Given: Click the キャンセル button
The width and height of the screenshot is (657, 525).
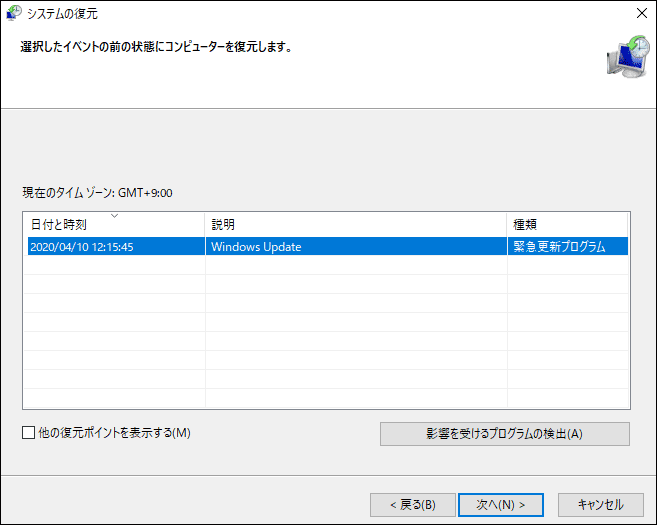Looking at the screenshot, I should pos(600,505).
